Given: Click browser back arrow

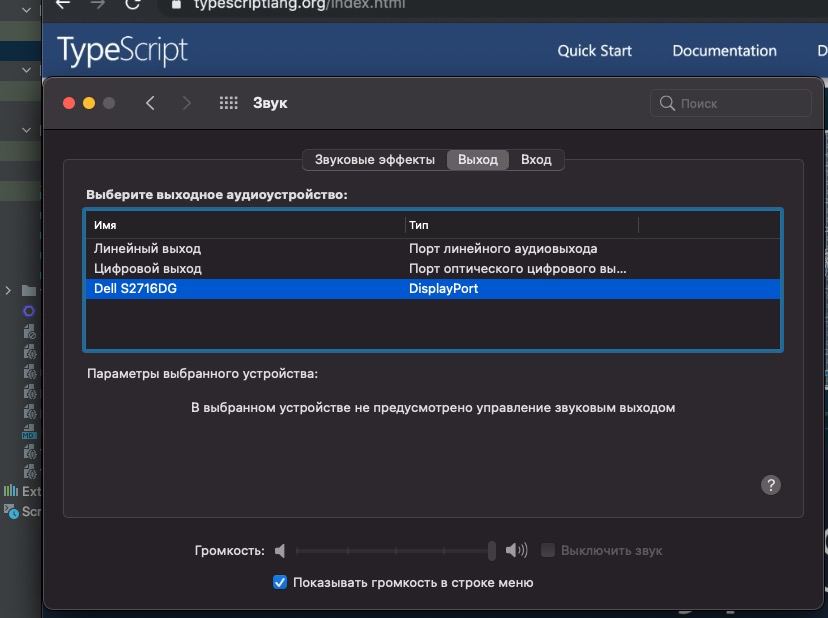Looking at the screenshot, I should pyautogui.click(x=63, y=4).
